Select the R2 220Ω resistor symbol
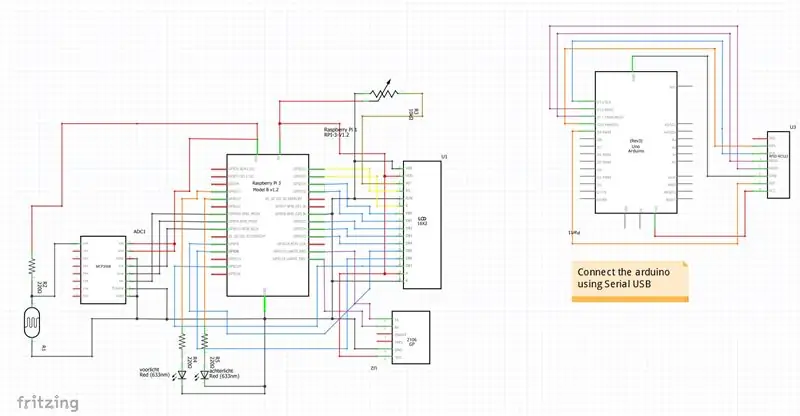The image size is (800, 416). (x=32, y=267)
